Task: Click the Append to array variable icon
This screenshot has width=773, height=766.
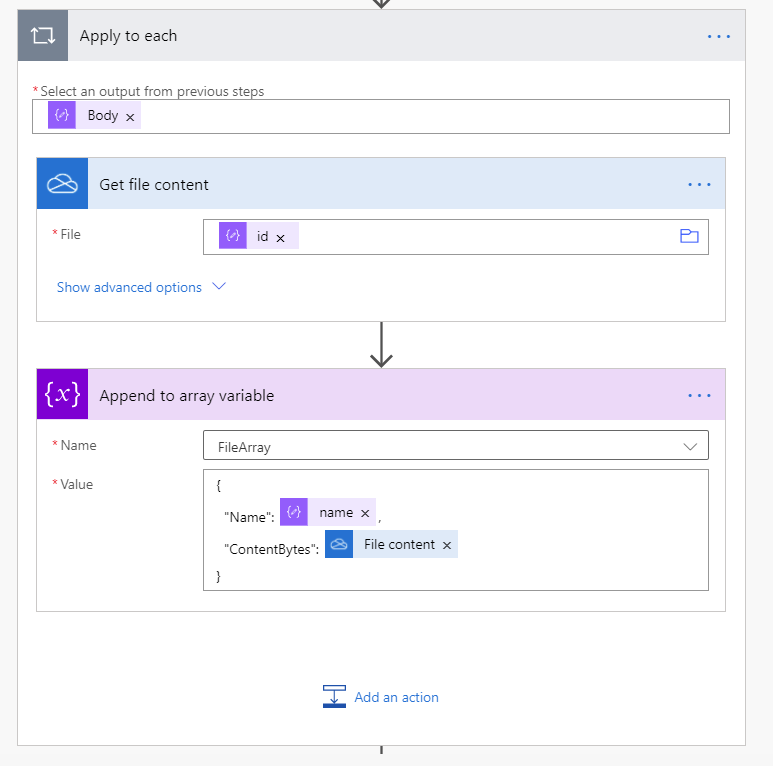Action: (62, 395)
